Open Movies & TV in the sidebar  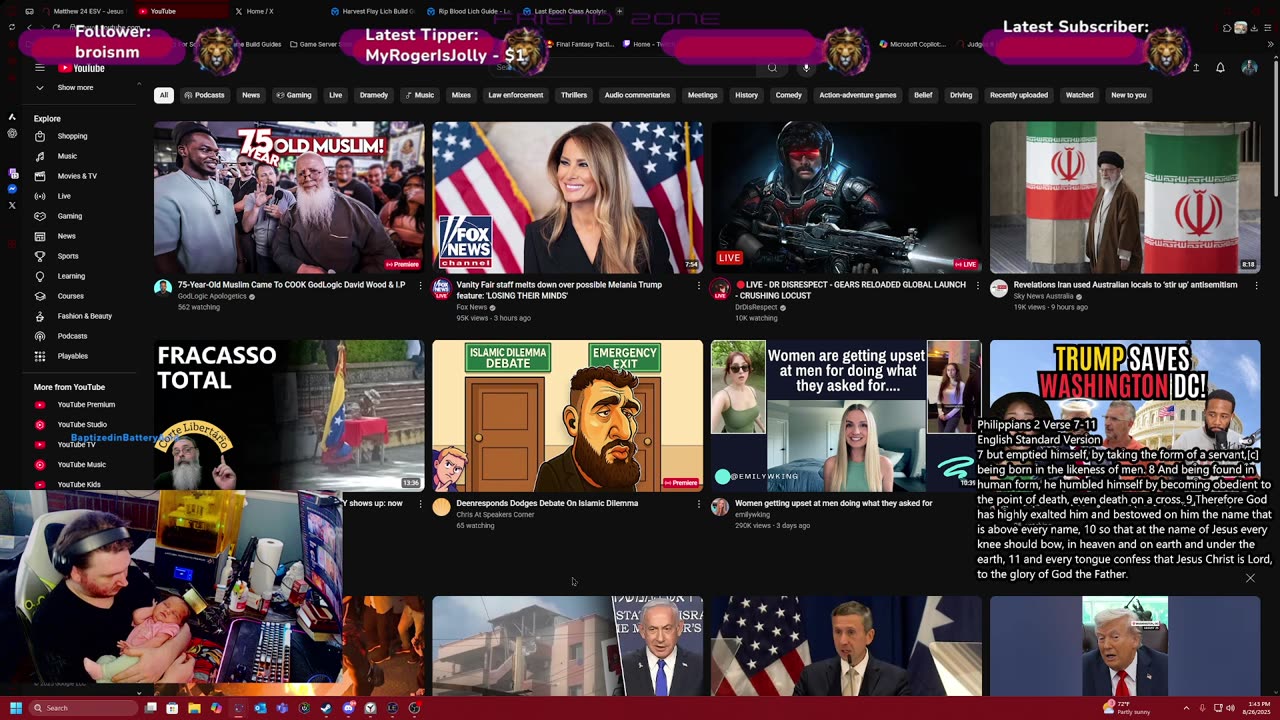click(x=77, y=176)
